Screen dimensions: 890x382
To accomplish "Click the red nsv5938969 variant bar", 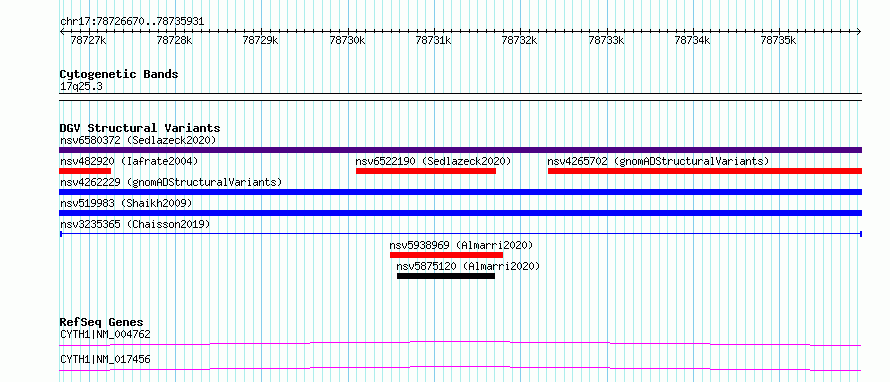I will (x=446, y=255).
